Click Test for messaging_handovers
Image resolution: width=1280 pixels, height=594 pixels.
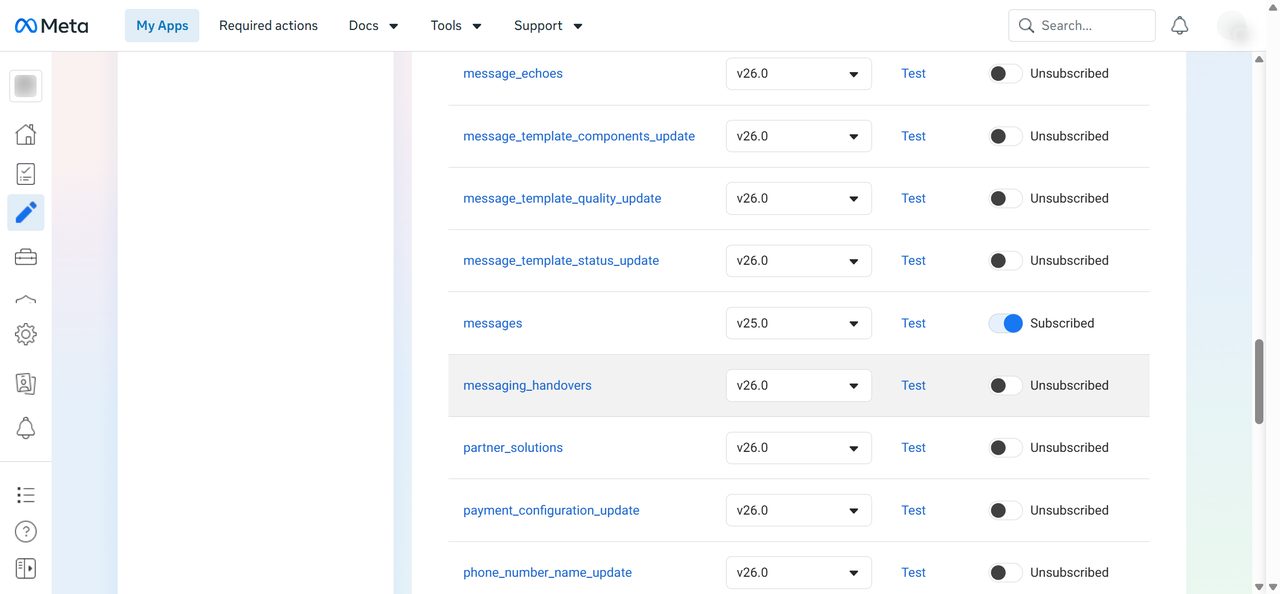point(913,385)
